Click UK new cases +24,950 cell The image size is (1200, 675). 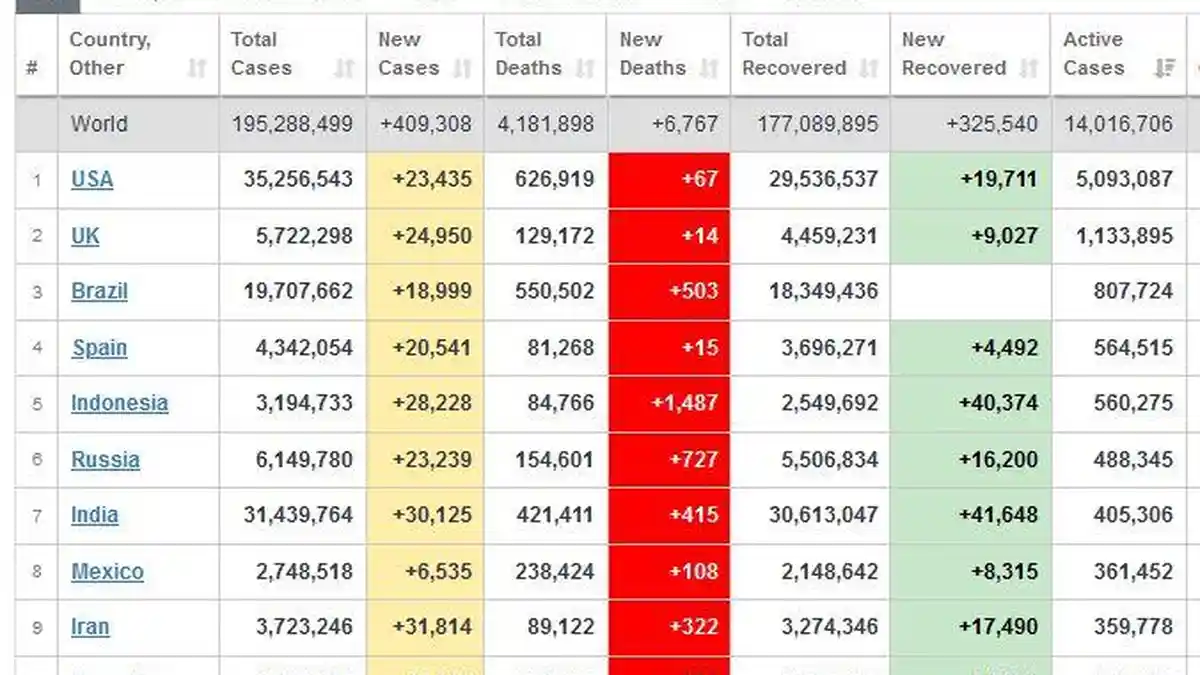pos(425,236)
